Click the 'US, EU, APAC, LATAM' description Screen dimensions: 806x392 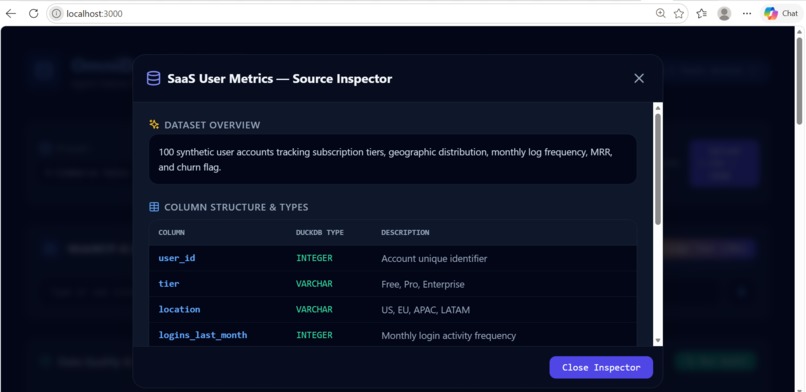pyautogui.click(x=426, y=310)
